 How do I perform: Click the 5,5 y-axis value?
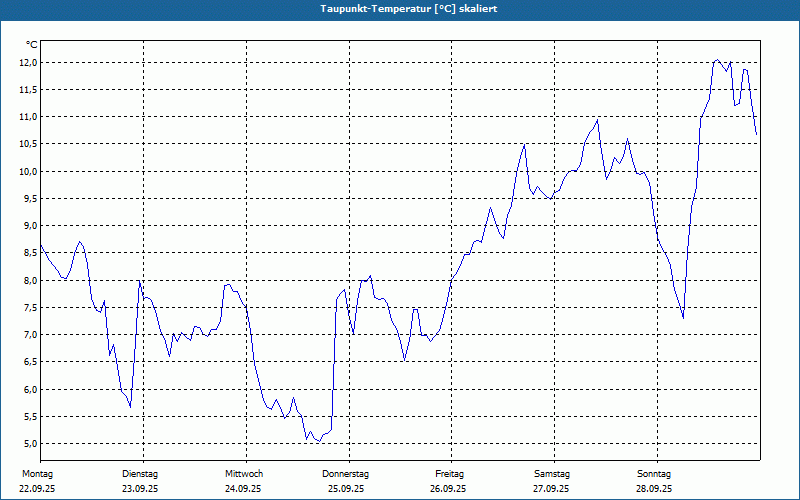pos(30,416)
